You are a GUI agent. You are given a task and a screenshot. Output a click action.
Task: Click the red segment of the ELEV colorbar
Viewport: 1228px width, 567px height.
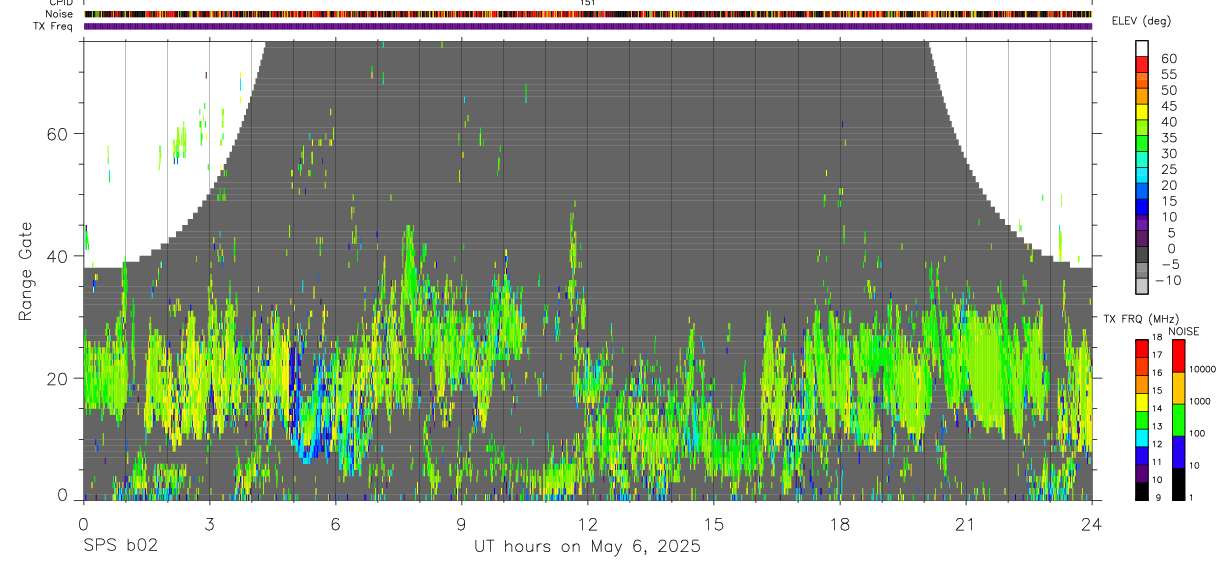click(1142, 64)
